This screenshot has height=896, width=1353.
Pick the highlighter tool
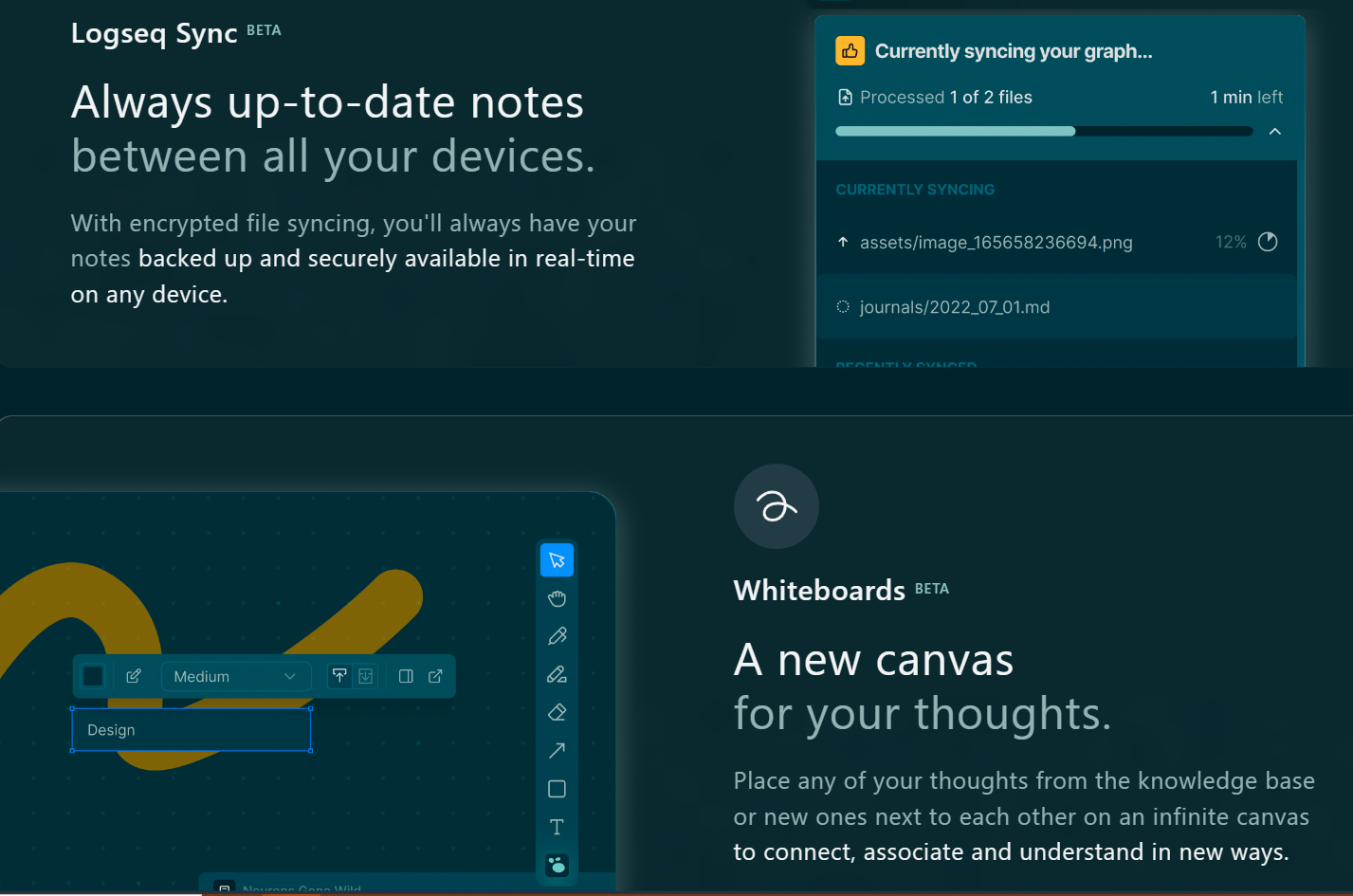pyautogui.click(x=557, y=674)
